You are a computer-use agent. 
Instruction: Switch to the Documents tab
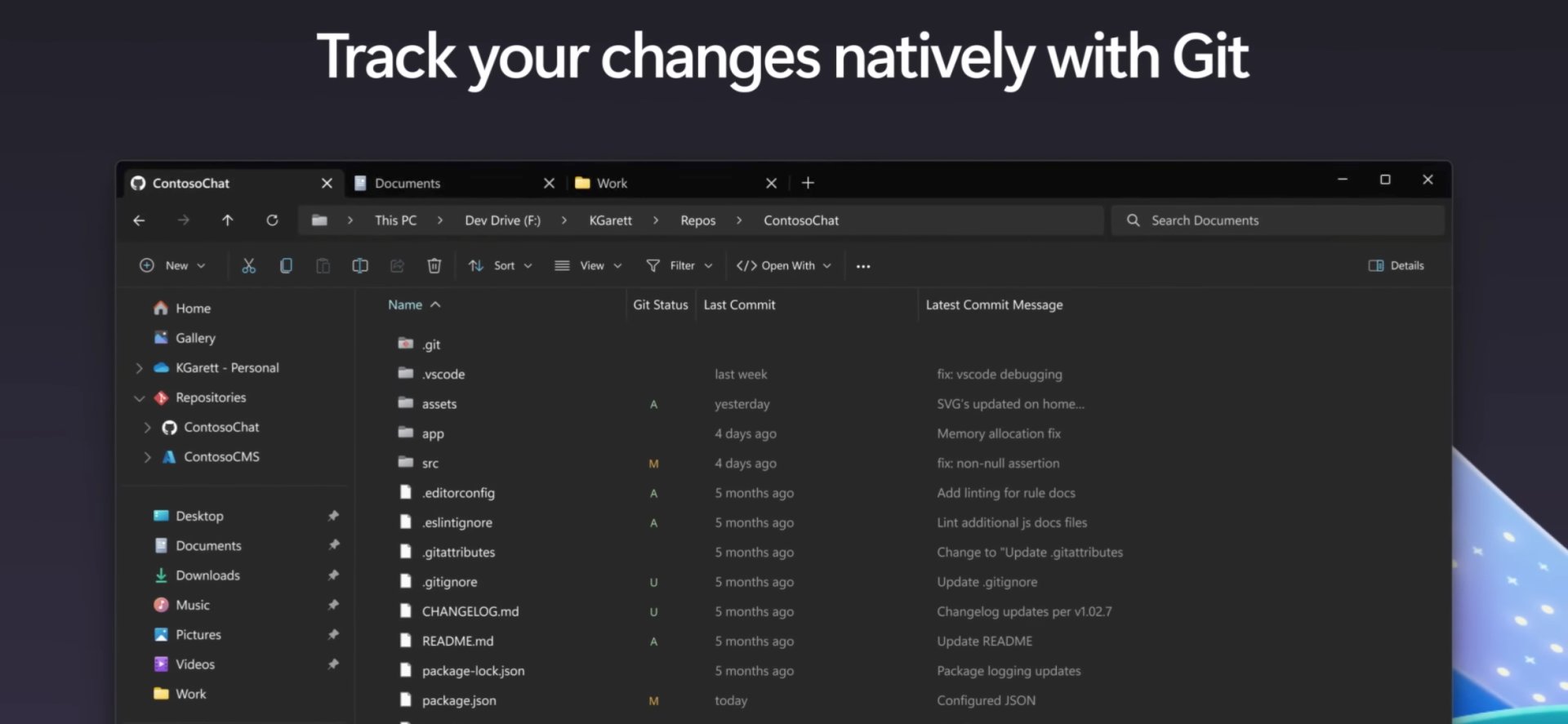point(455,183)
